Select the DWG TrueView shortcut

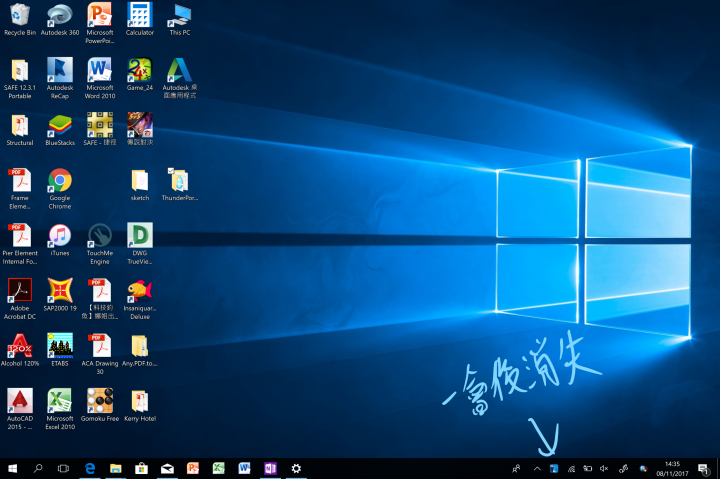140,243
